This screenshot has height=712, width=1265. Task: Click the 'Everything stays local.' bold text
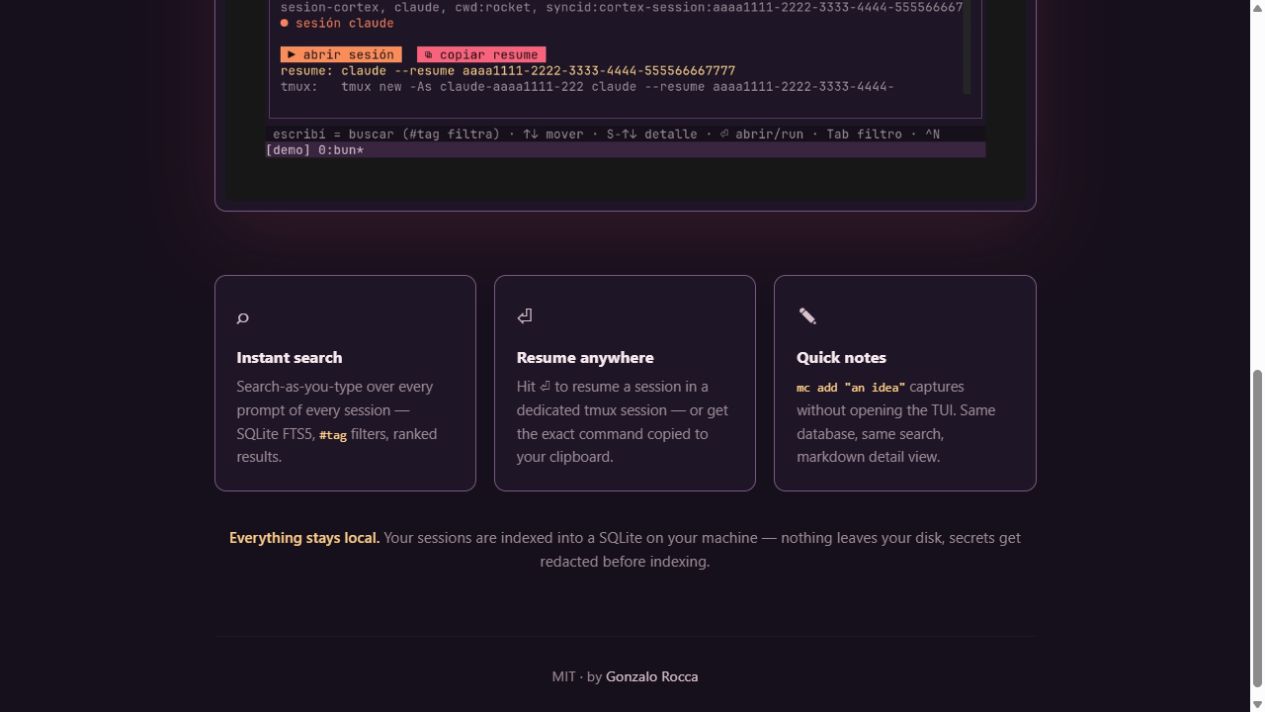click(304, 538)
